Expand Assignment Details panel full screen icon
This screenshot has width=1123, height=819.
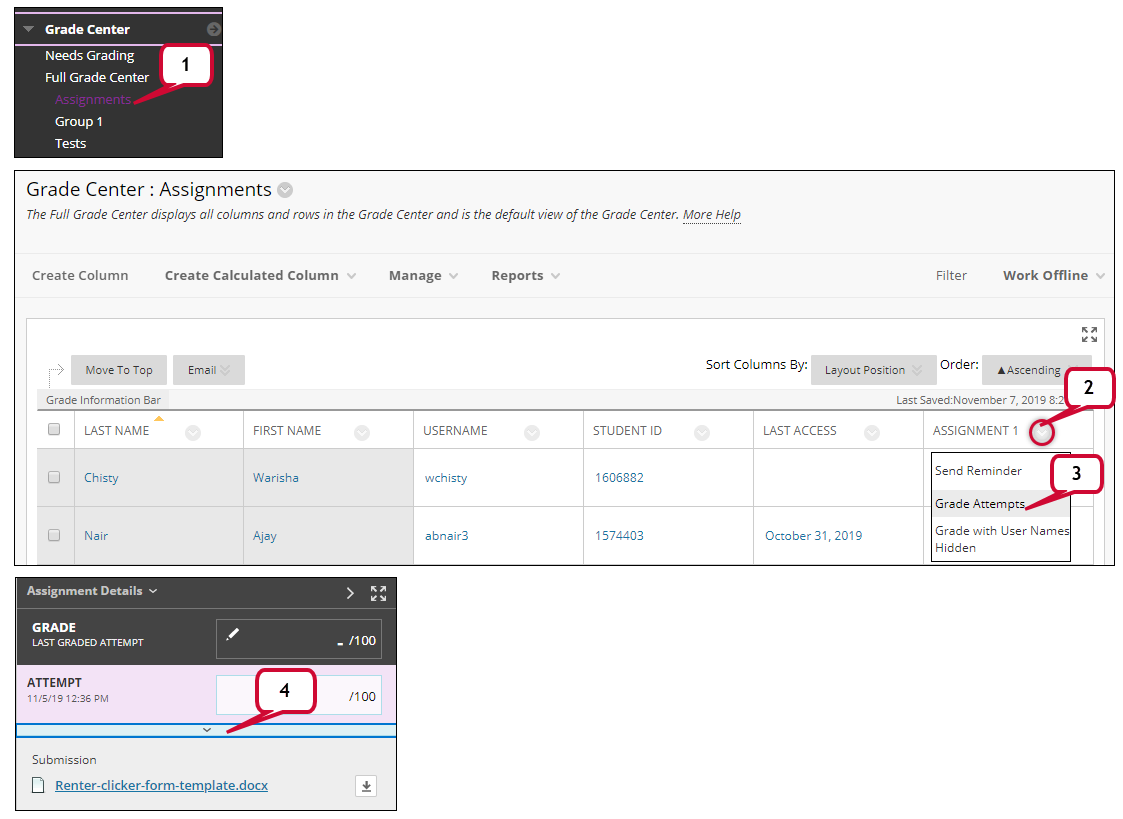(x=378, y=593)
